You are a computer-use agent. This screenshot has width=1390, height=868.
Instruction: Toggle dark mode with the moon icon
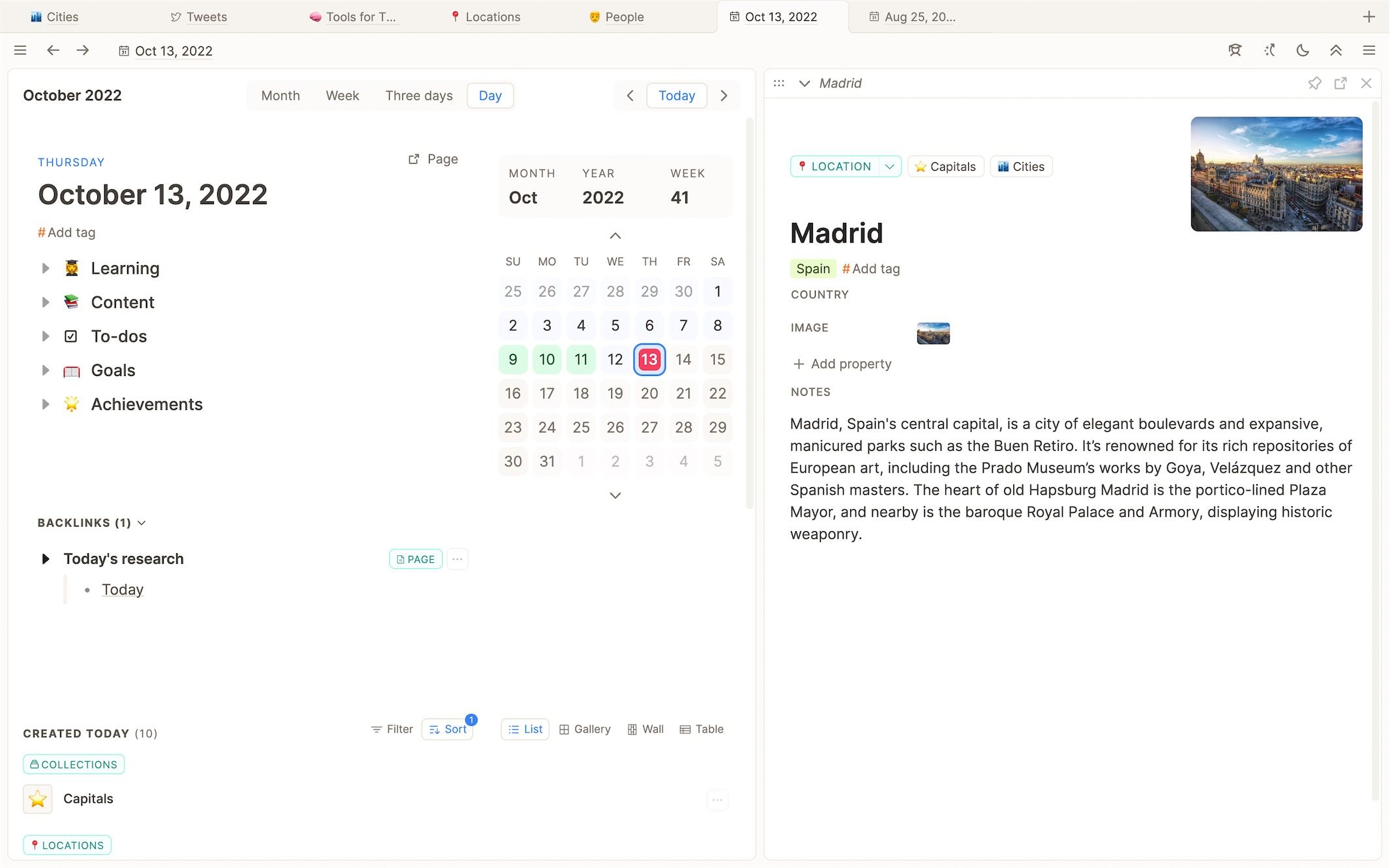[1303, 50]
